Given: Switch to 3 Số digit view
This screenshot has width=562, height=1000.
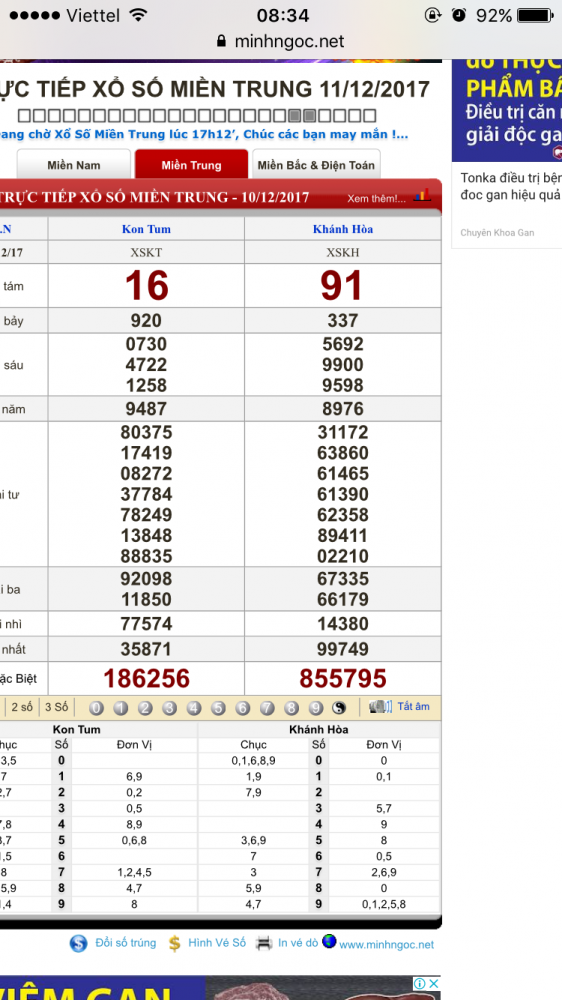Looking at the screenshot, I should 56,707.
